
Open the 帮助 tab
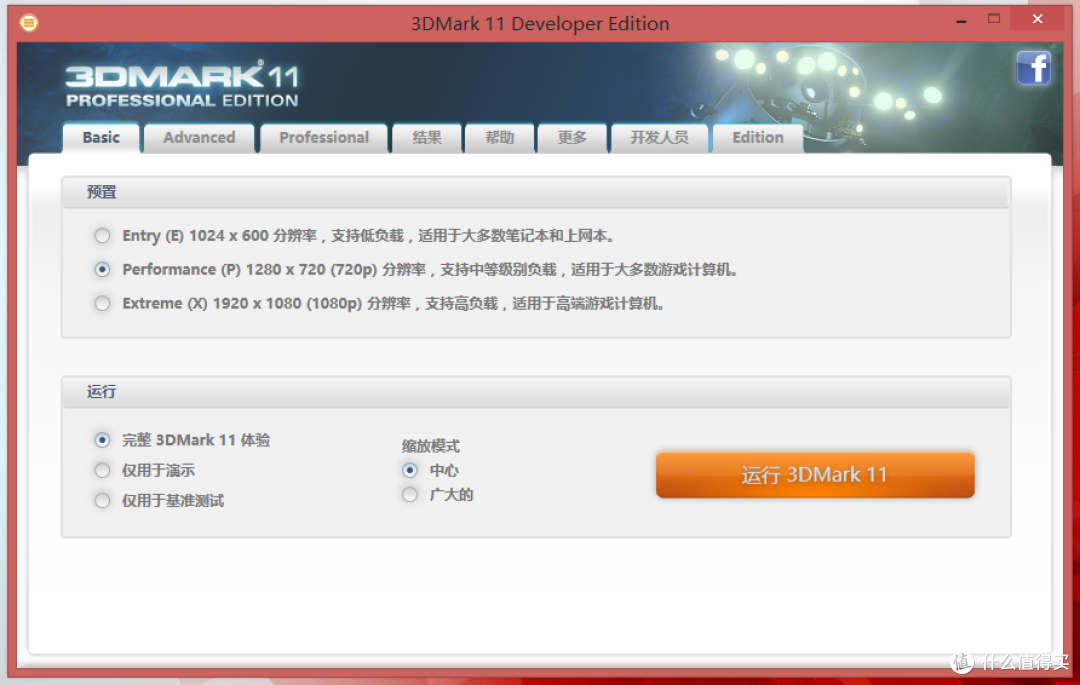499,138
